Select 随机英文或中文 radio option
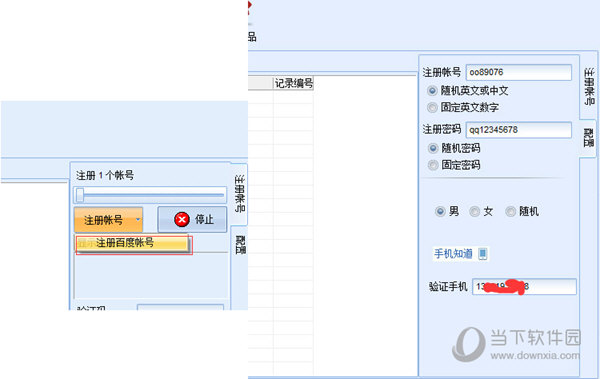This screenshot has width=600, height=379. coord(432,91)
